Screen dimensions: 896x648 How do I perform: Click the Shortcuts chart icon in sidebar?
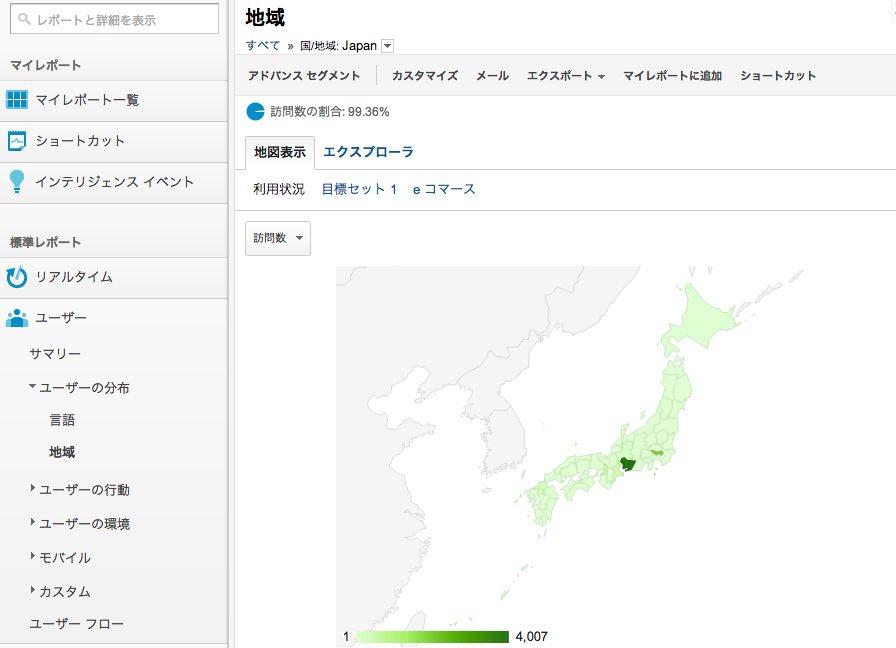click(17, 141)
